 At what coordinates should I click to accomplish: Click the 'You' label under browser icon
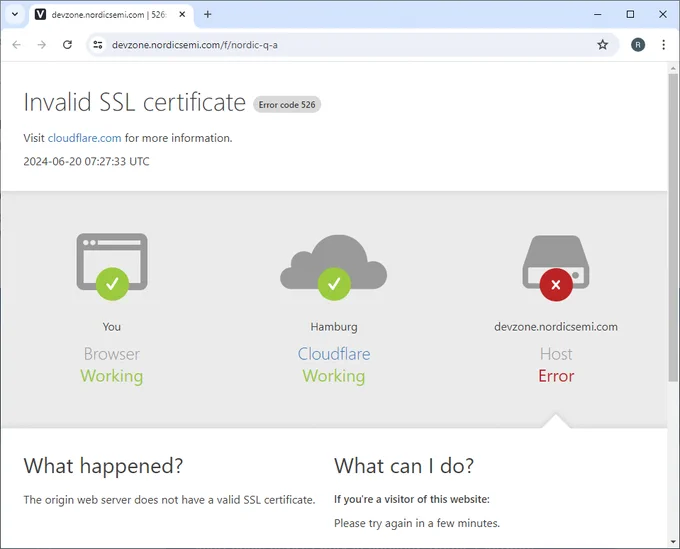click(x=111, y=327)
